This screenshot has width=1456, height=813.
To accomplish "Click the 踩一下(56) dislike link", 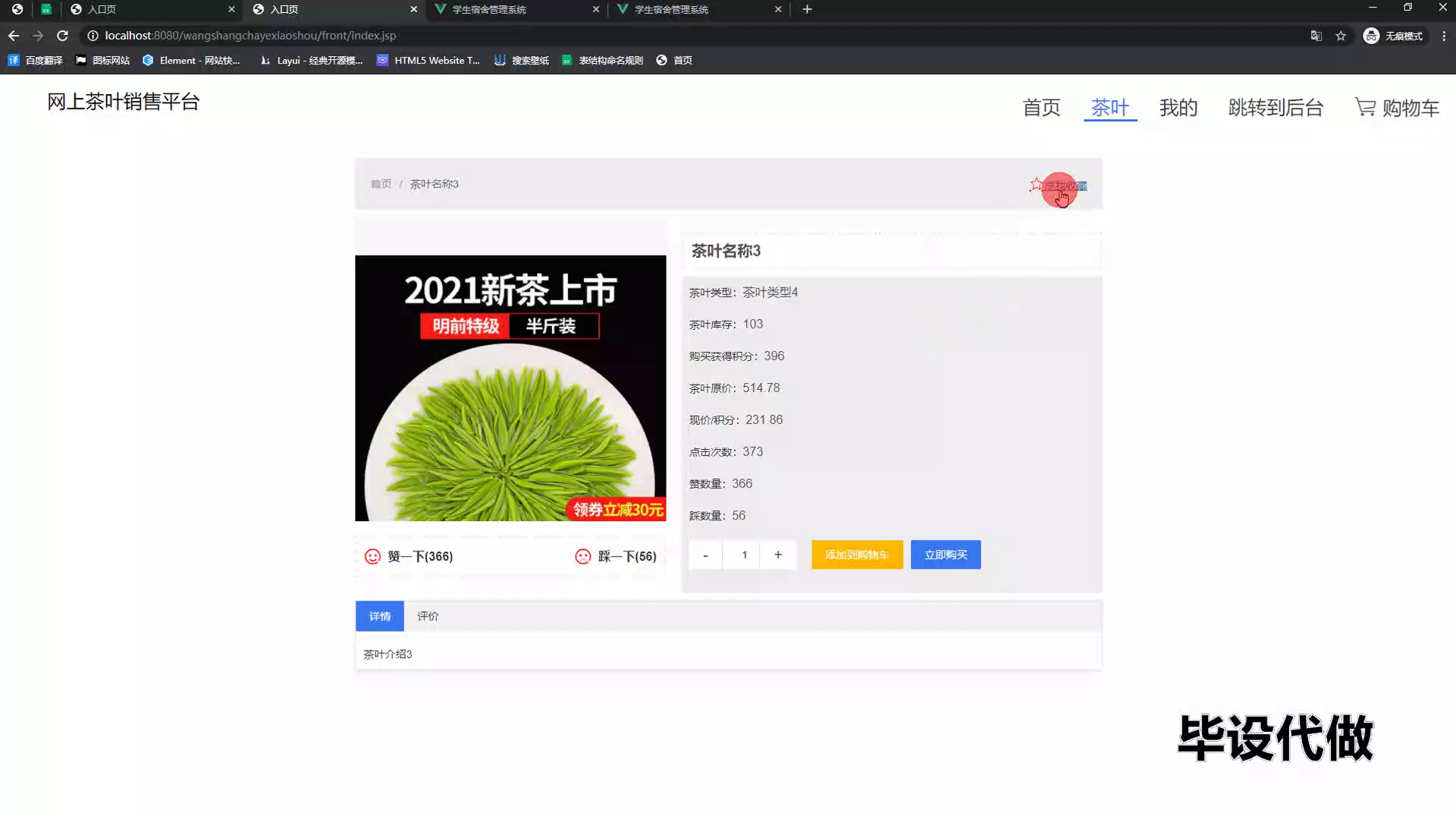I will point(627,557).
